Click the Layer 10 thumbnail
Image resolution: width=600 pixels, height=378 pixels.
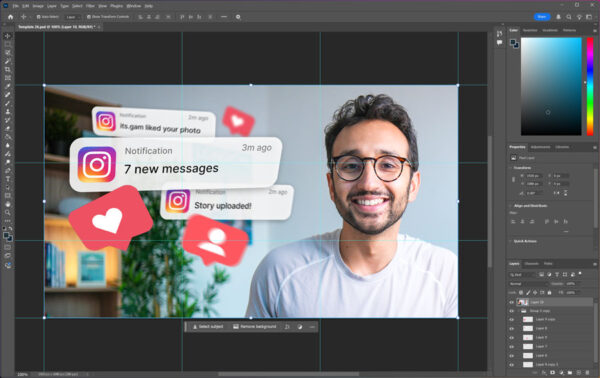523,302
